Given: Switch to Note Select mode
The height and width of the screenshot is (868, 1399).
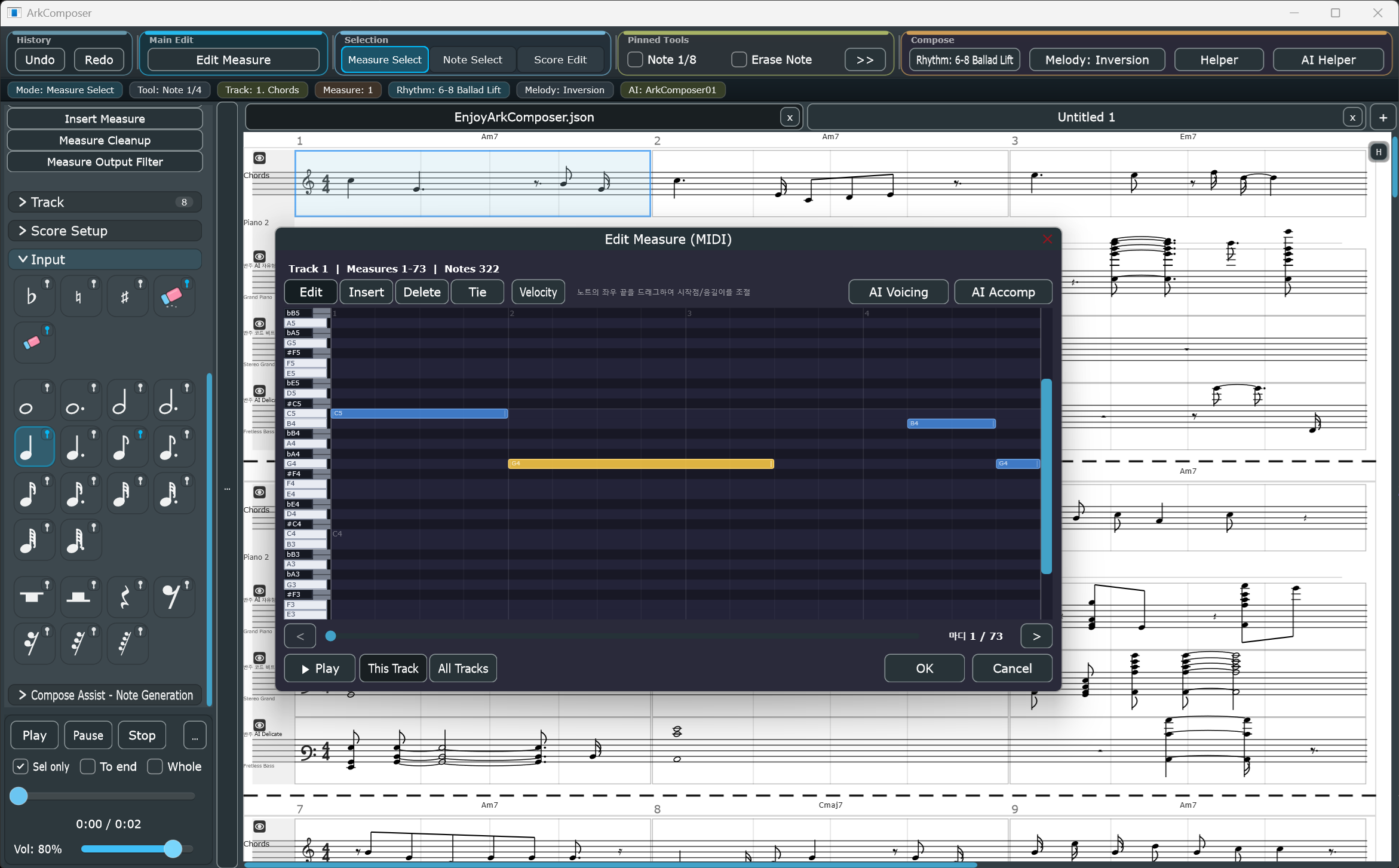Looking at the screenshot, I should (473, 60).
